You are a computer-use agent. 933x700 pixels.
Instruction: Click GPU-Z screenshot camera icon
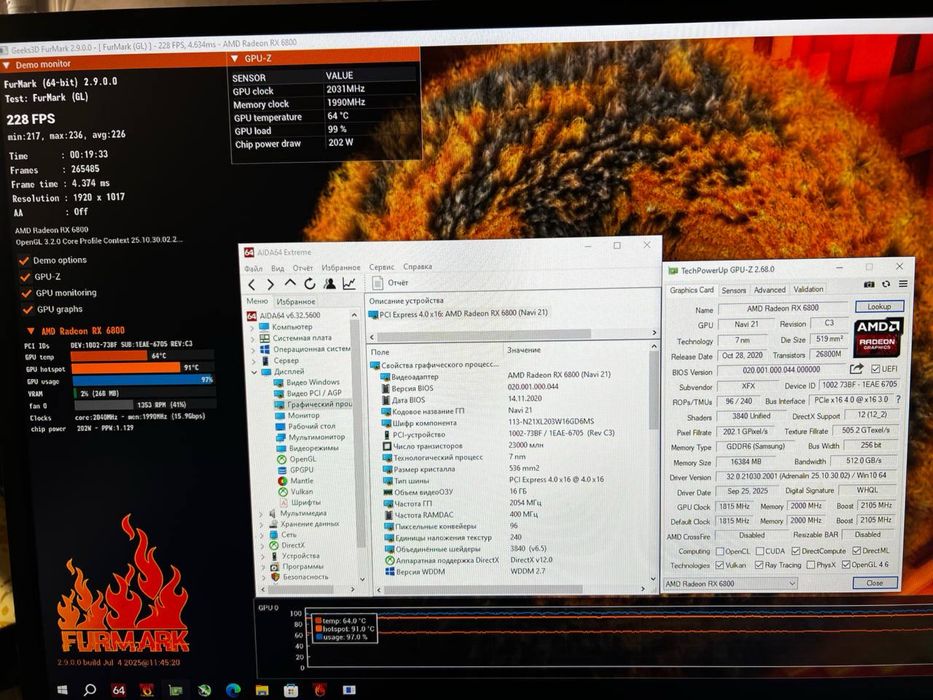pos(869,285)
